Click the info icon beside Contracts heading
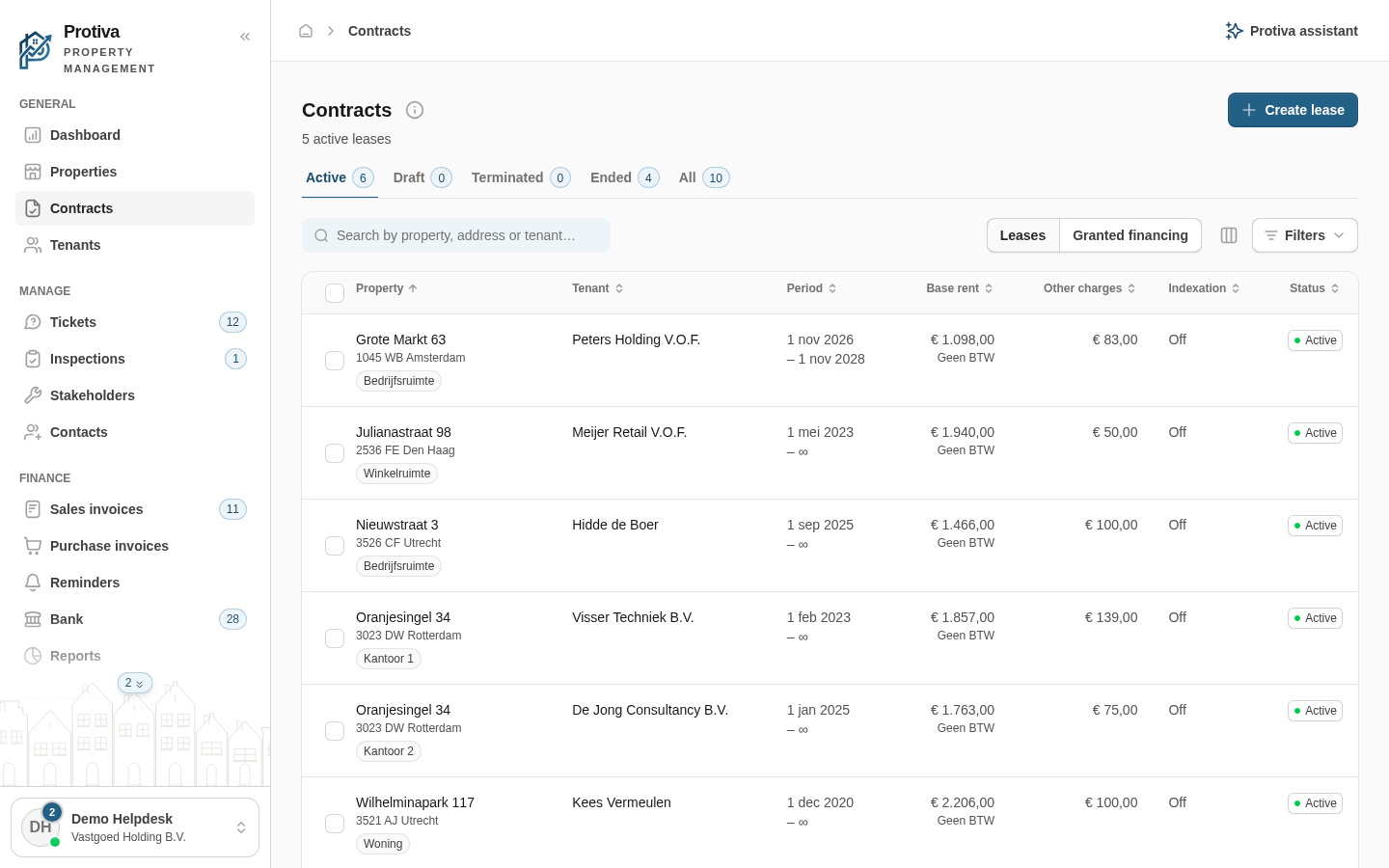Image resolution: width=1389 pixels, height=868 pixels. pyautogui.click(x=415, y=110)
